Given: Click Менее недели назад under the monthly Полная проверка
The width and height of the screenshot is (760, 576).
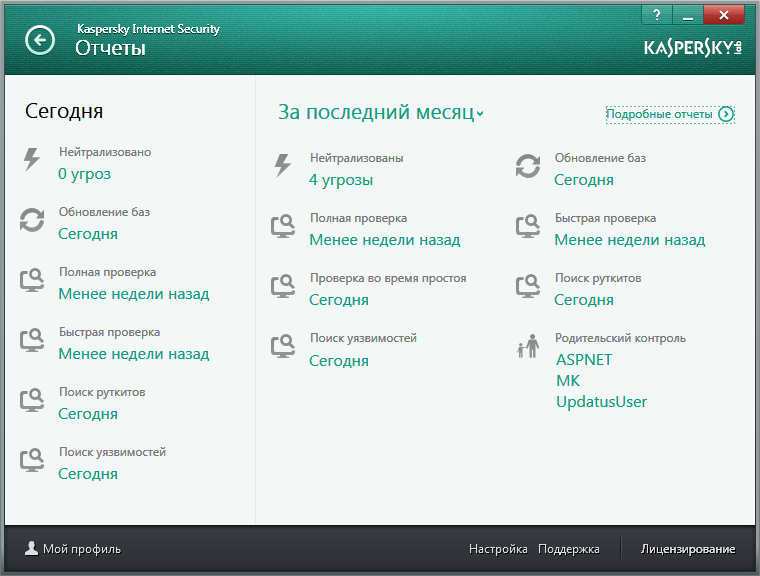Looking at the screenshot, I should 385,240.
